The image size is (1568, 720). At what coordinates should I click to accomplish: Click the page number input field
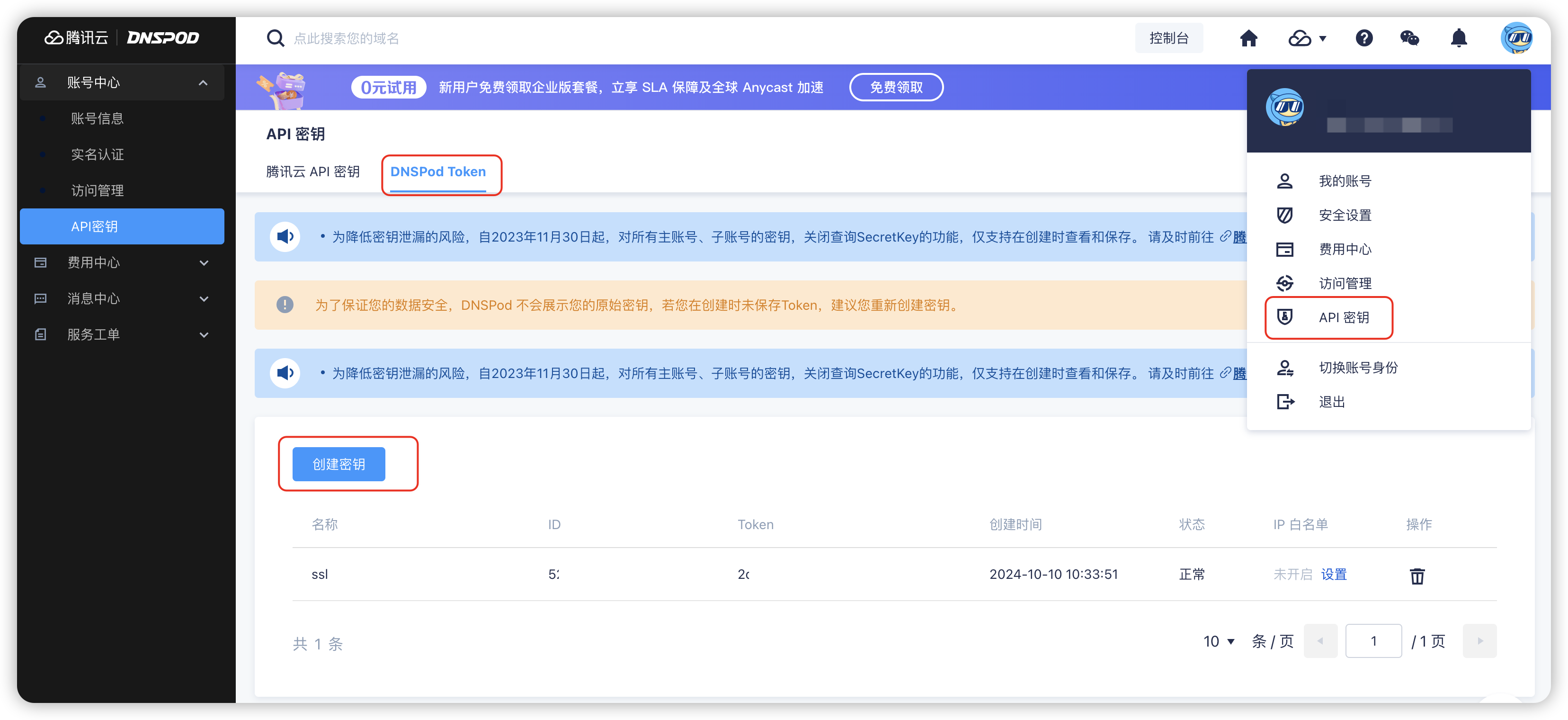pos(1373,641)
